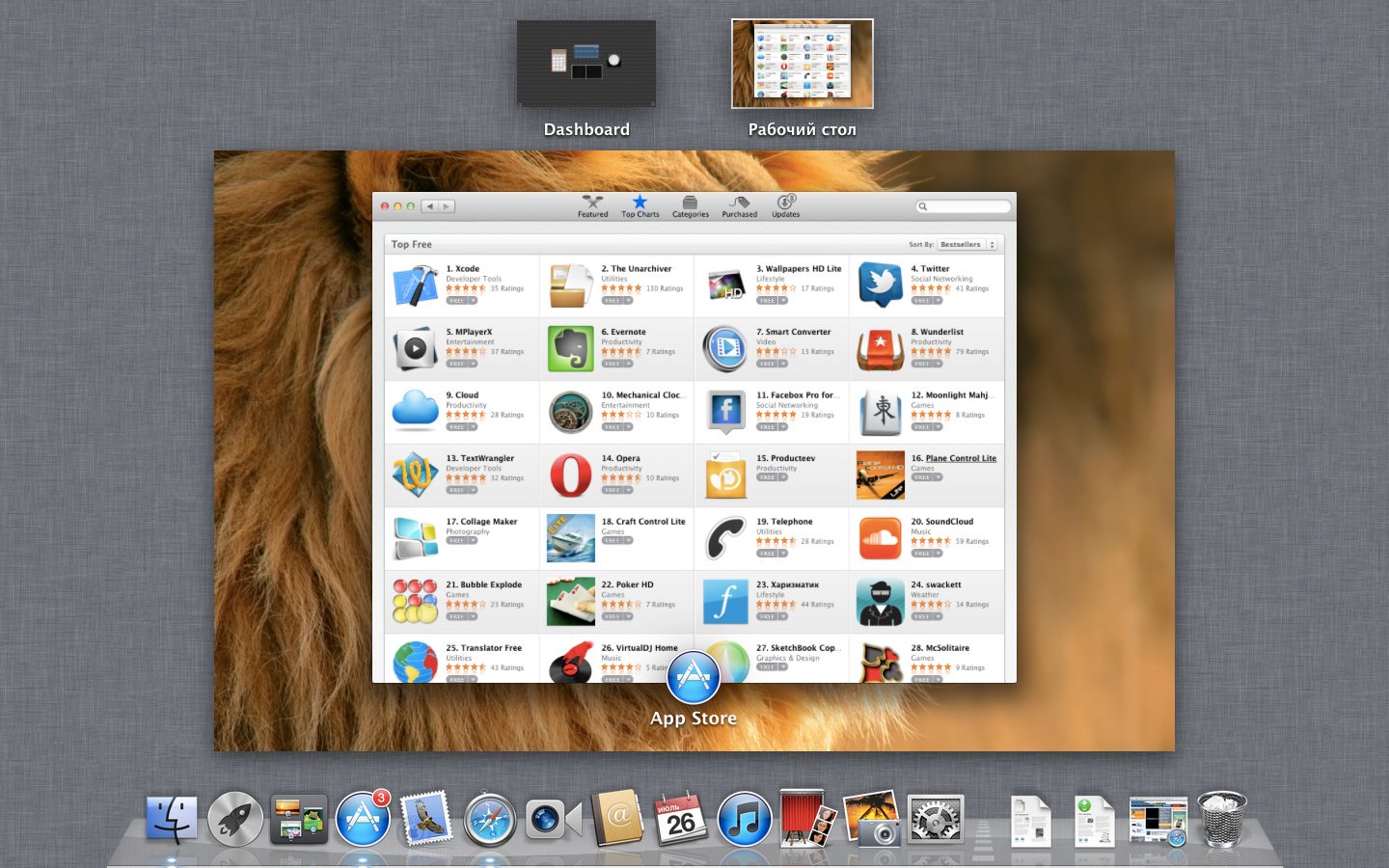Open Mission Control icon in Dock
Viewport: 1389px width, 868px height.
(298, 819)
